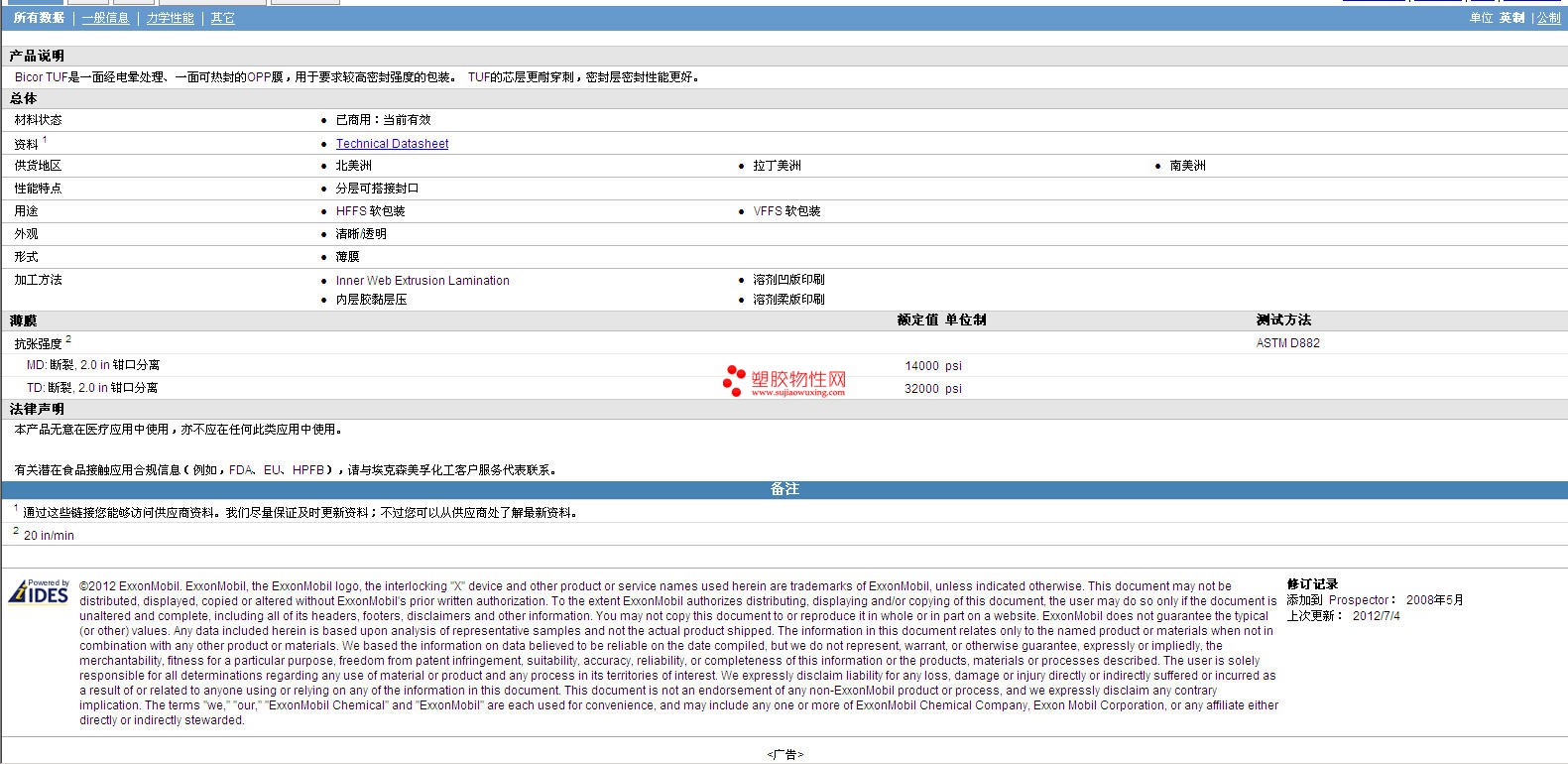1568x764 pixels.
Task: Click the IDES logo in the footer
Action: coord(39,591)
